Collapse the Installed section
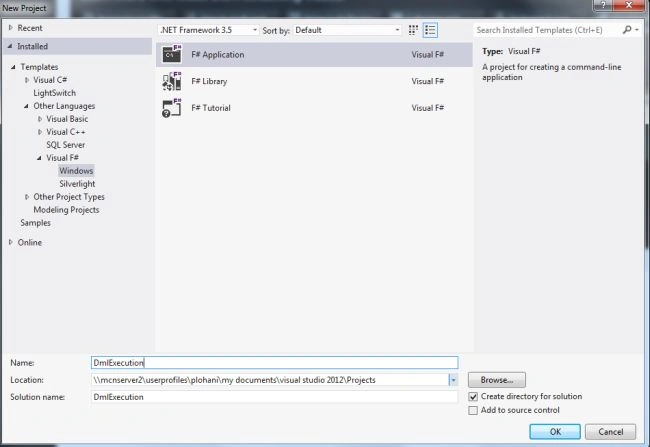The width and height of the screenshot is (650, 447). coord(10,46)
